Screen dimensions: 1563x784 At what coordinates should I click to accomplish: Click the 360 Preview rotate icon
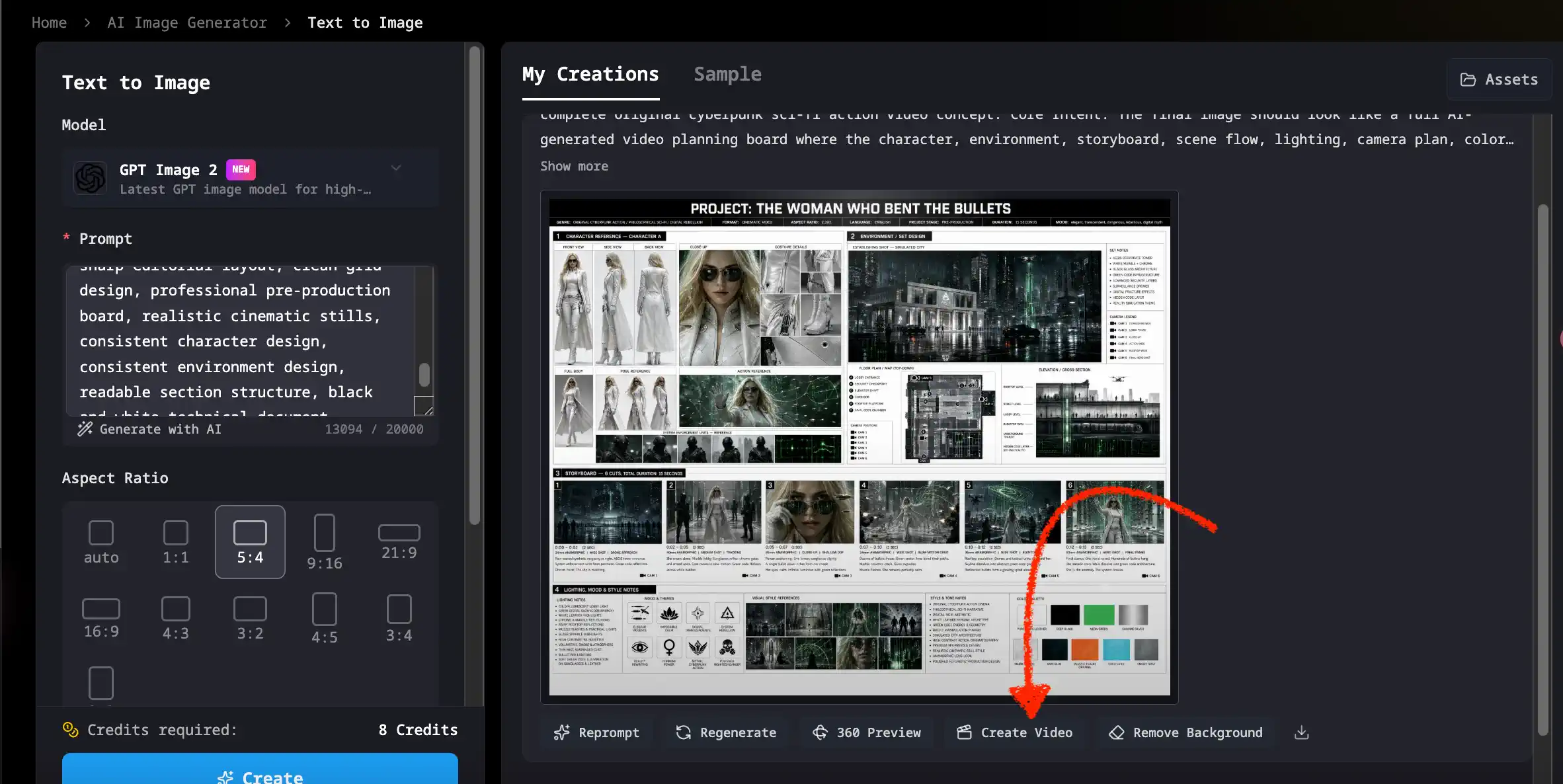[820, 732]
